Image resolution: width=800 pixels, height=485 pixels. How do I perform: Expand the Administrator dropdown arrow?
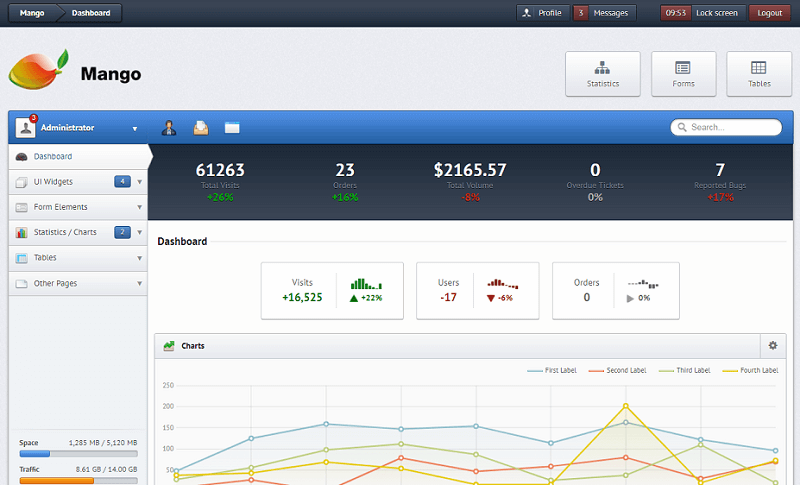[135, 129]
